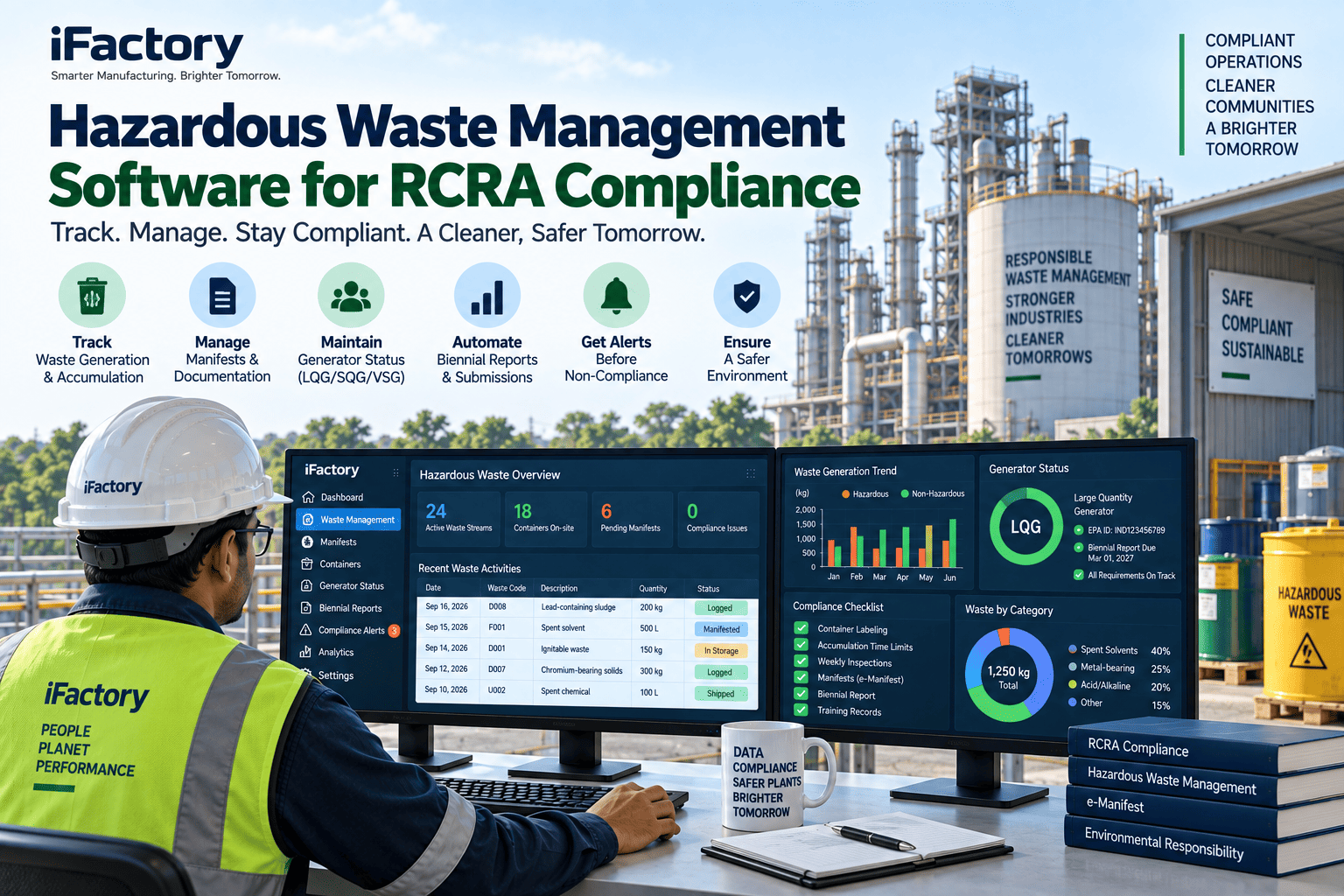Toggle the Biennial Report checklist checkbox
This screenshot has height=896, width=1344.
[801, 694]
